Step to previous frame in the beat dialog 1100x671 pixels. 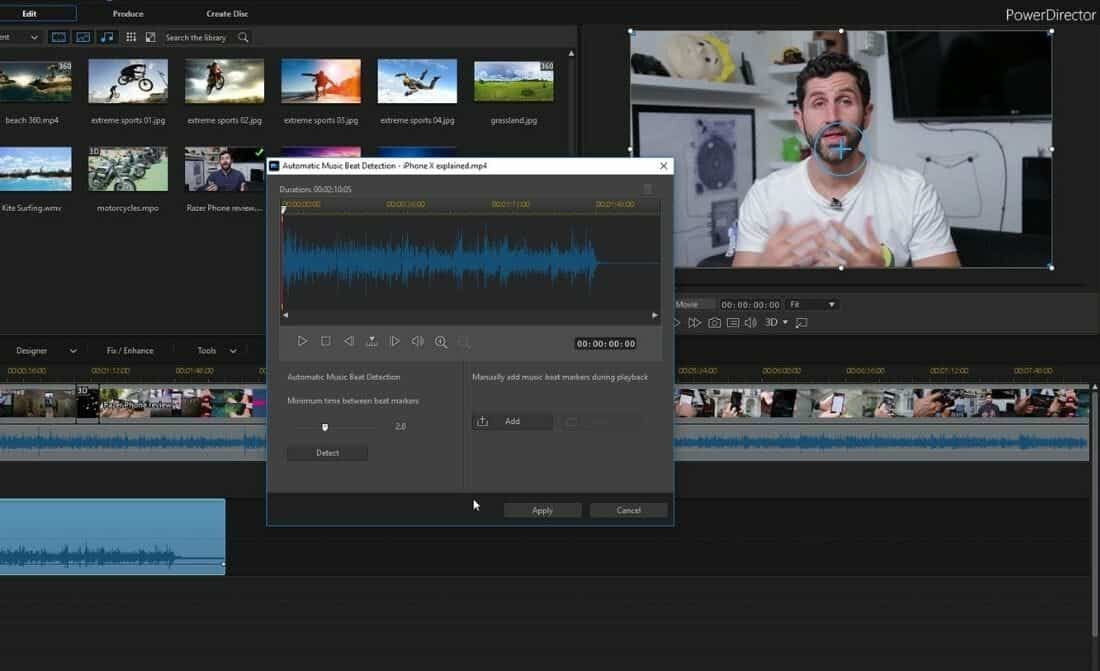coord(349,341)
